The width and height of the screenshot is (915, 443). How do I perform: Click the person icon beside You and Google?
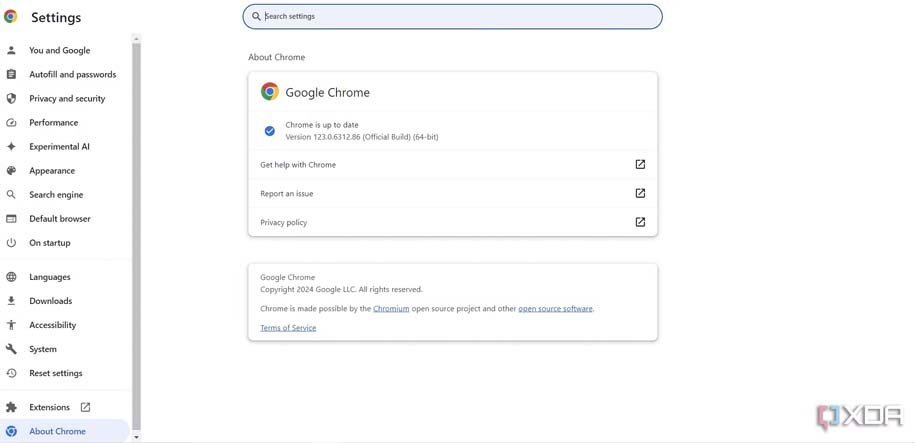tap(11, 50)
